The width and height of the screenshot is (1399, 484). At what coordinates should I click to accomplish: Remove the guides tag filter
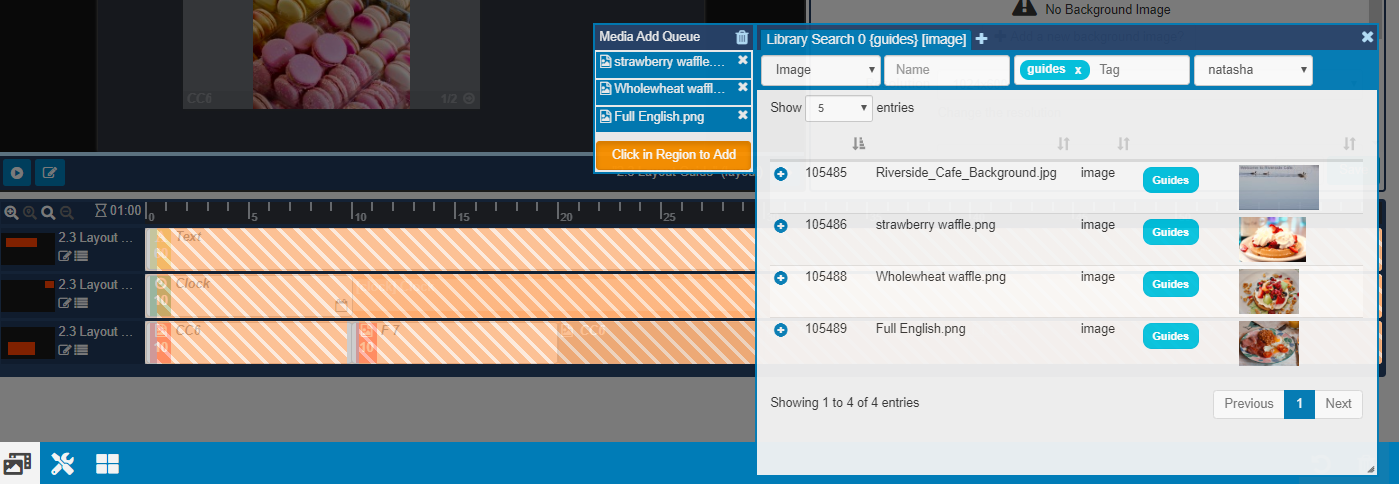pos(1077,70)
